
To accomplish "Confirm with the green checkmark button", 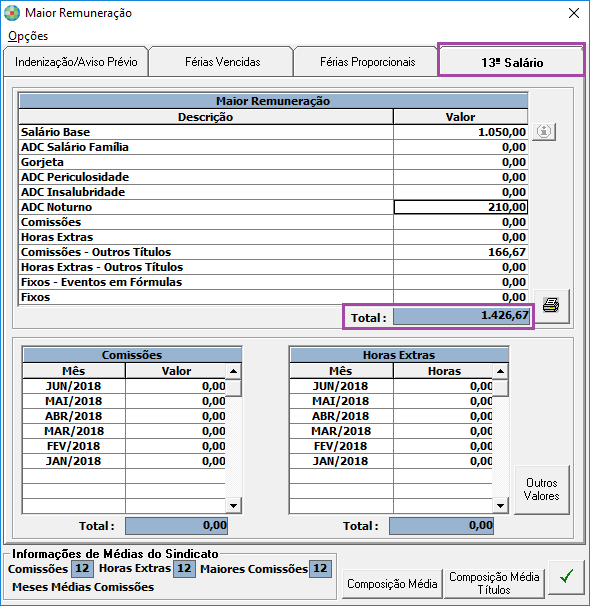I will click(567, 577).
